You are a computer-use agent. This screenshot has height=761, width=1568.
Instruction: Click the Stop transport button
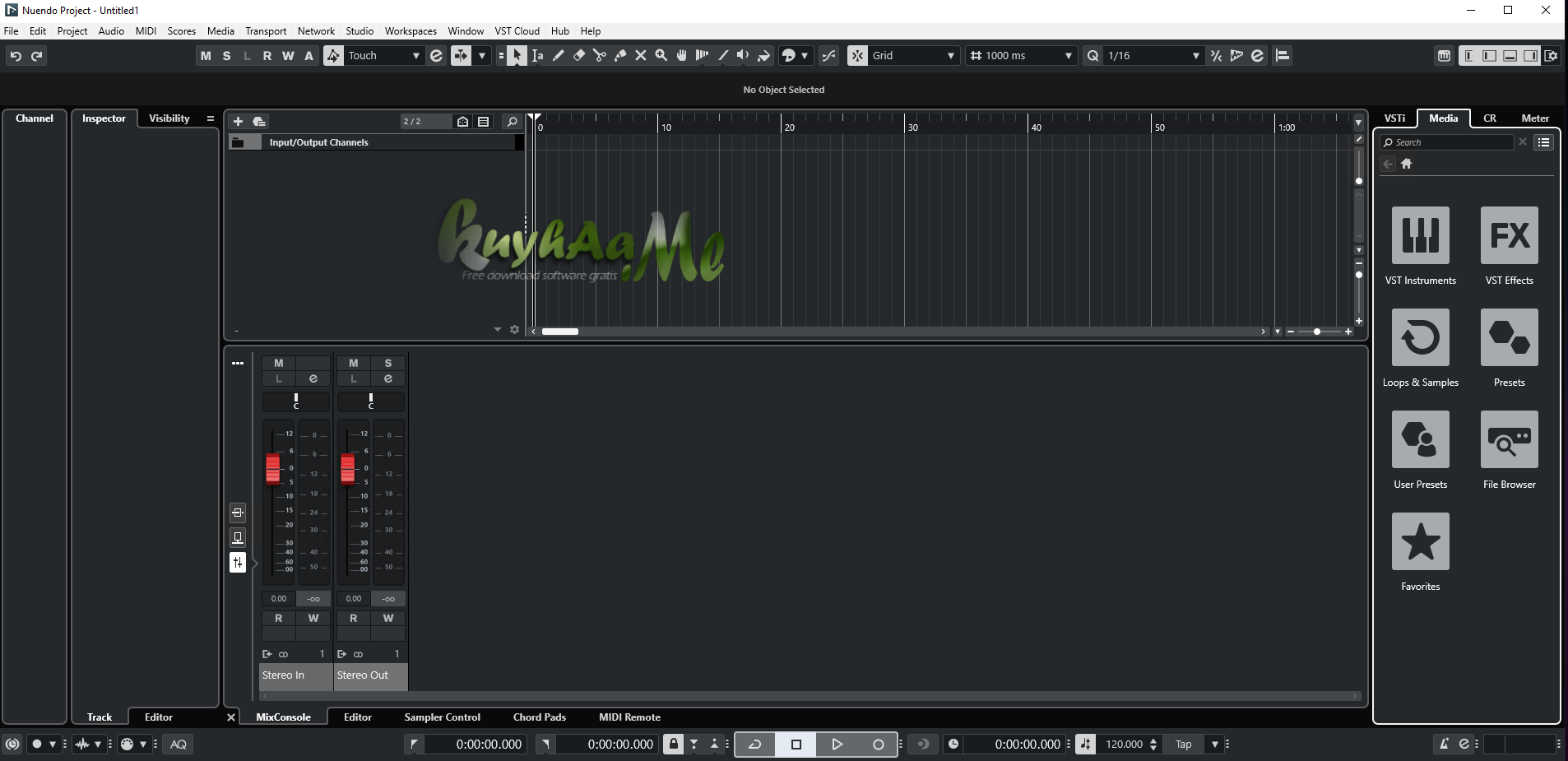796,744
